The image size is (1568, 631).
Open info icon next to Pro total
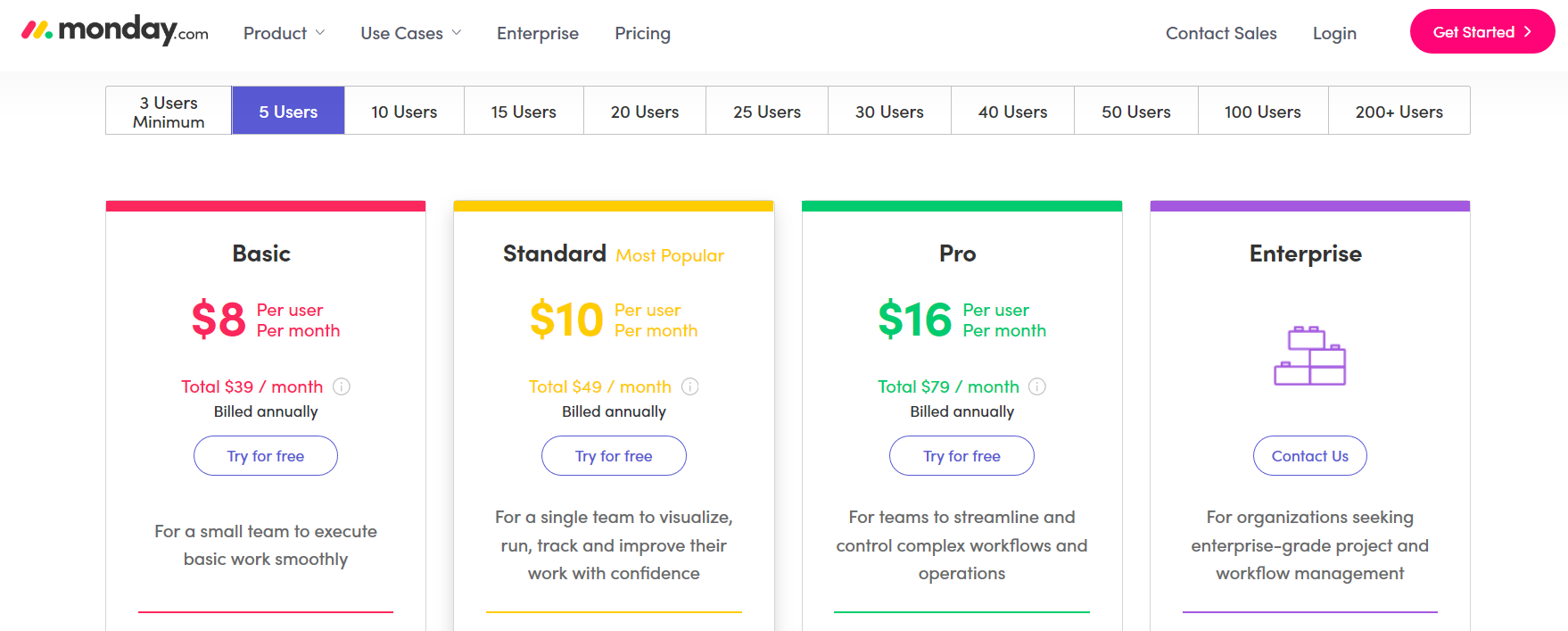coord(1037,386)
